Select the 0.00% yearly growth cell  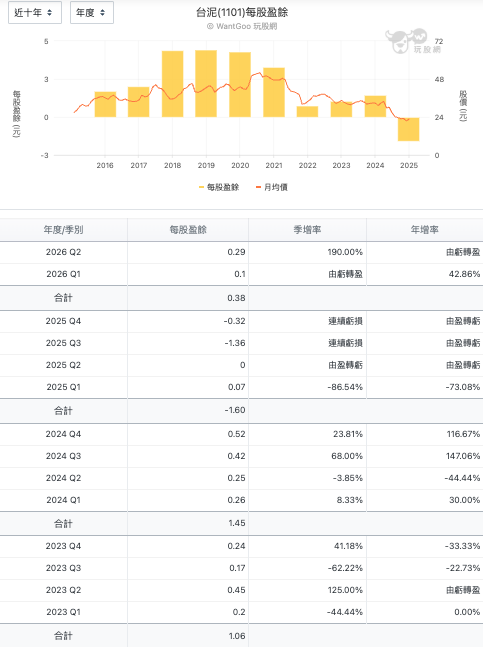(467, 612)
